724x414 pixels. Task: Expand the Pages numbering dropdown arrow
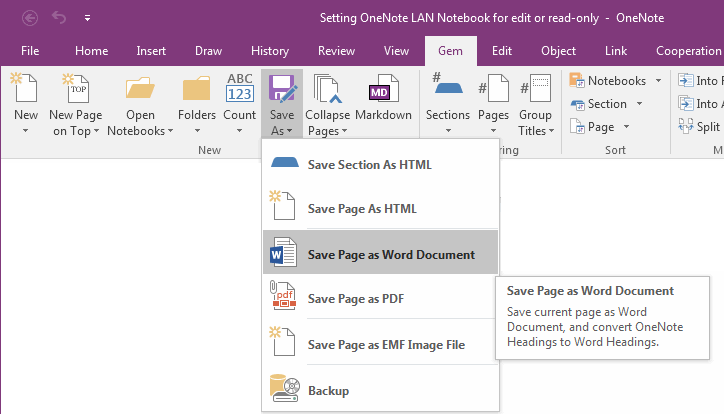(x=493, y=131)
